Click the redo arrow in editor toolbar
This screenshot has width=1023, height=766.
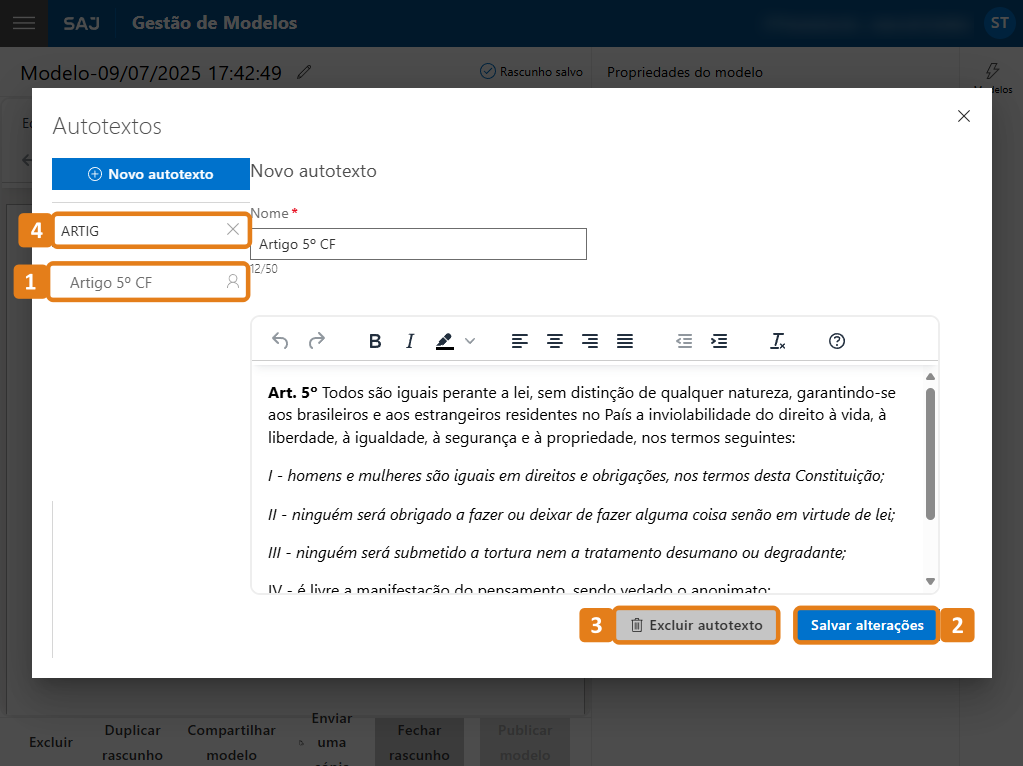(x=317, y=341)
